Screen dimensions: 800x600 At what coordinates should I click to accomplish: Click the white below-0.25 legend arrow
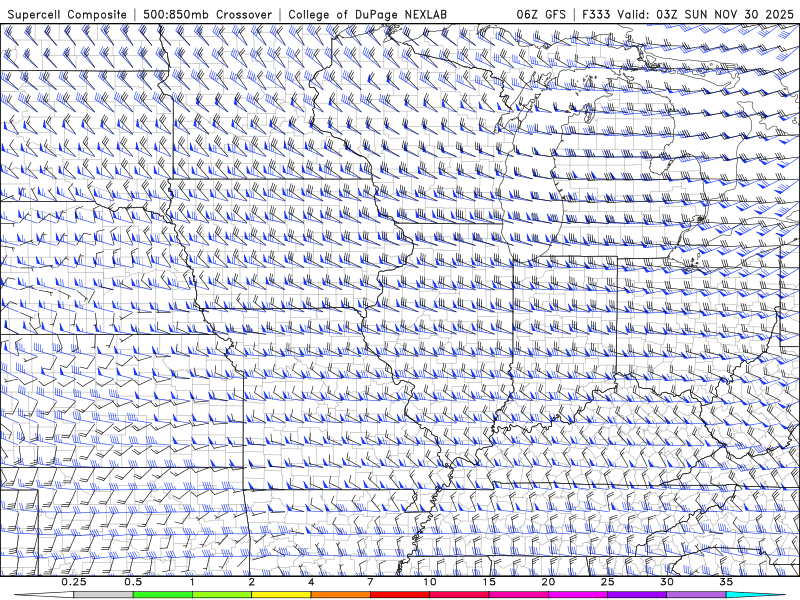click(x=44, y=595)
